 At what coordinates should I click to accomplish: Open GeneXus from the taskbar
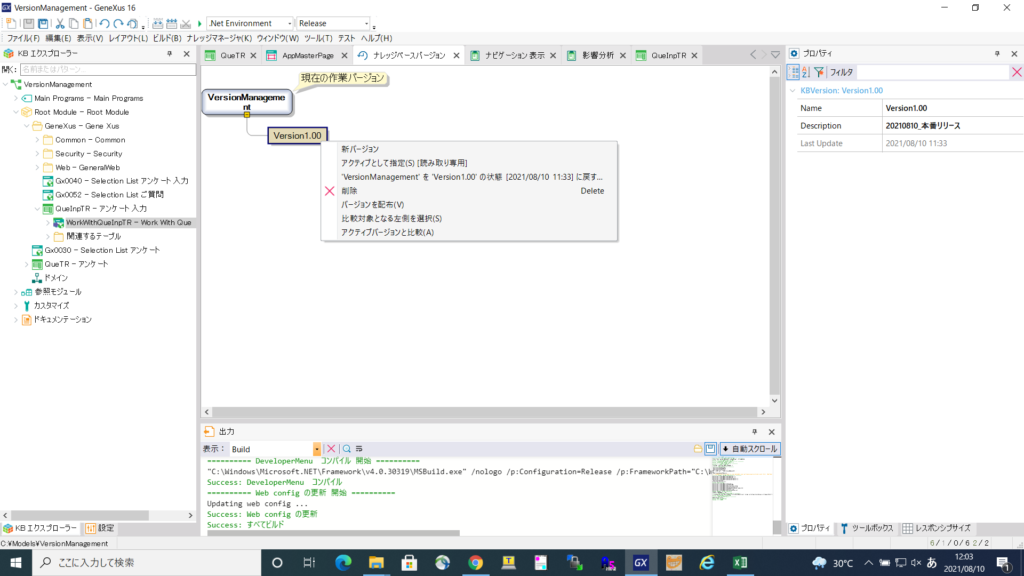[641, 562]
